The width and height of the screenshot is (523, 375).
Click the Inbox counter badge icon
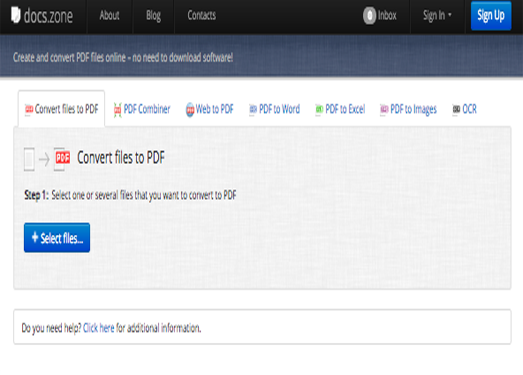pyautogui.click(x=369, y=15)
